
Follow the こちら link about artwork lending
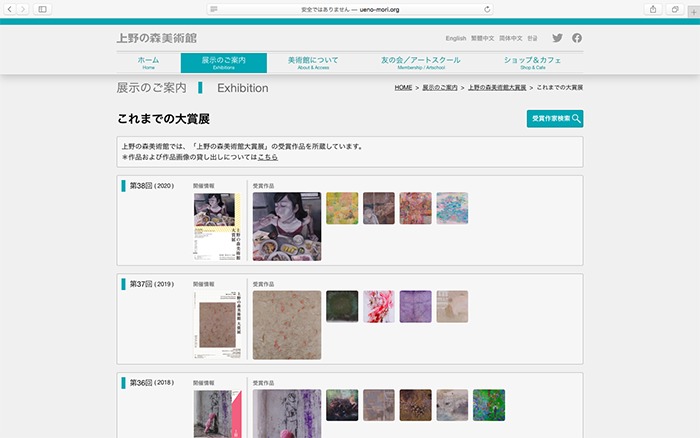[x=268, y=157]
